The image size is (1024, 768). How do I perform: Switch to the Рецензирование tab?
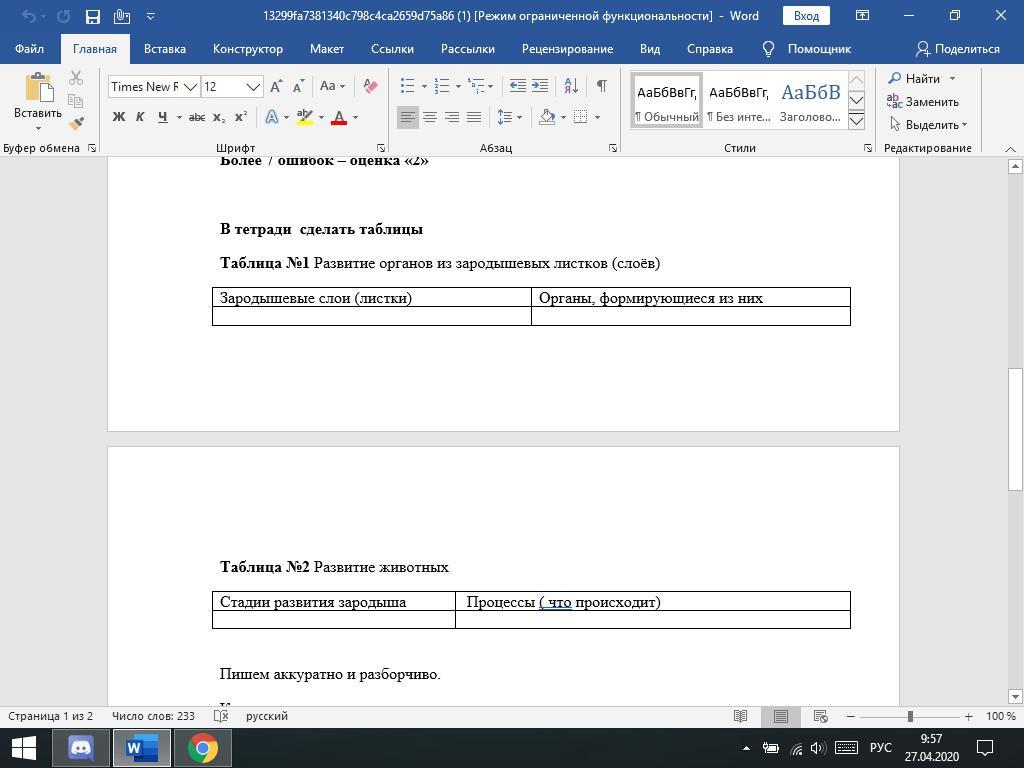[x=567, y=48]
